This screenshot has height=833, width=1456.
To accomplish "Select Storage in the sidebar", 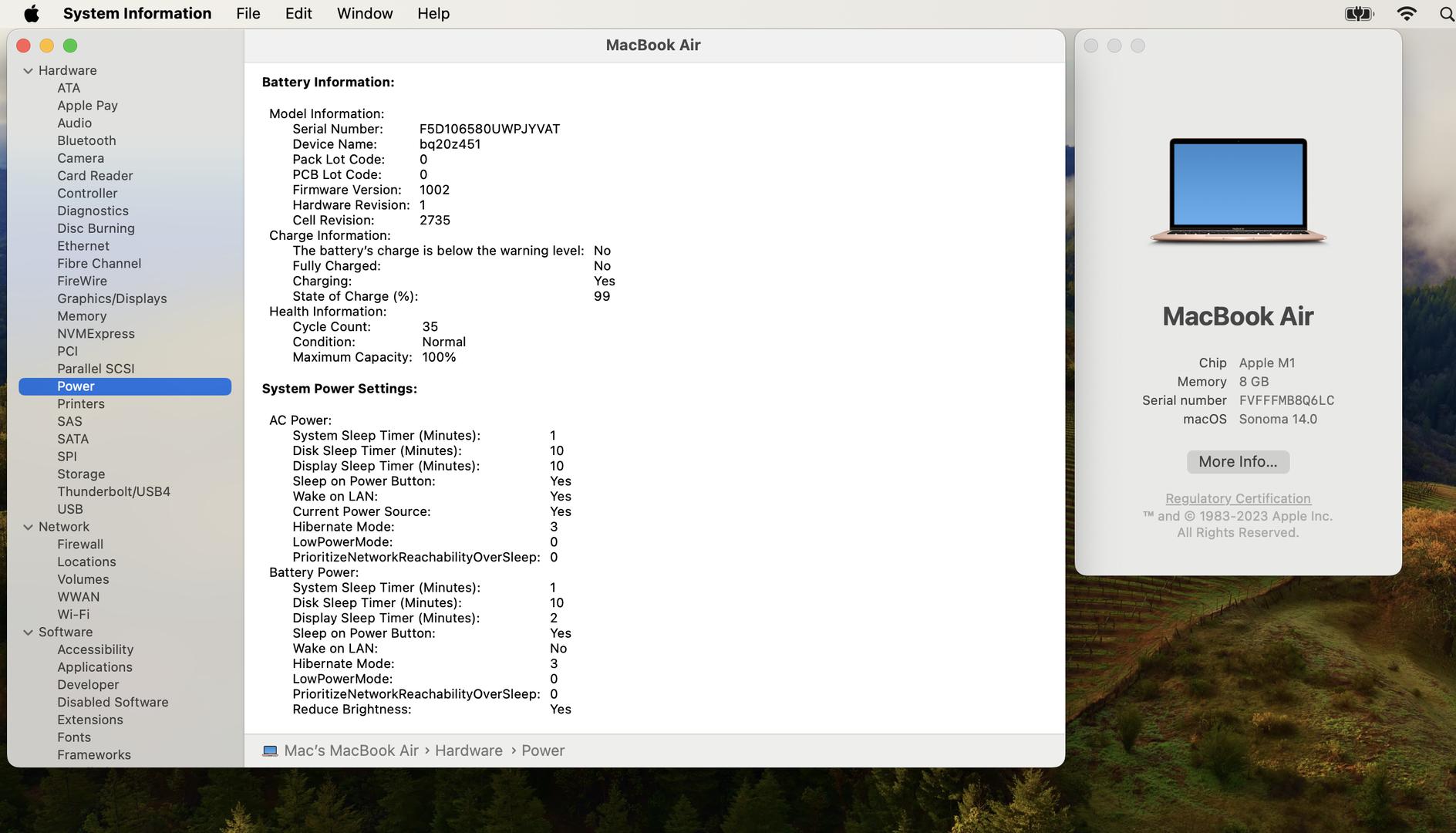I will pyautogui.click(x=81, y=474).
